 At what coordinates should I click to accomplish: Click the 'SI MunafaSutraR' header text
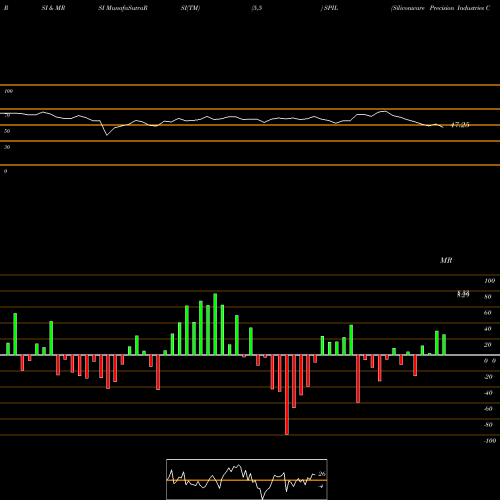(123, 8)
